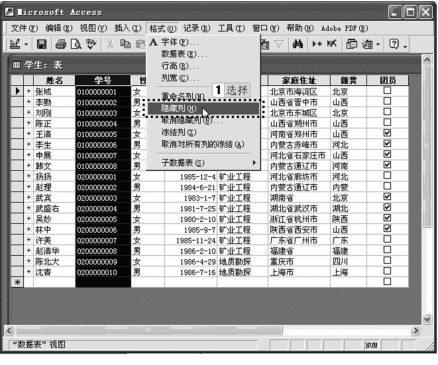Click the Delete Record toolbar icon

pos(332,44)
